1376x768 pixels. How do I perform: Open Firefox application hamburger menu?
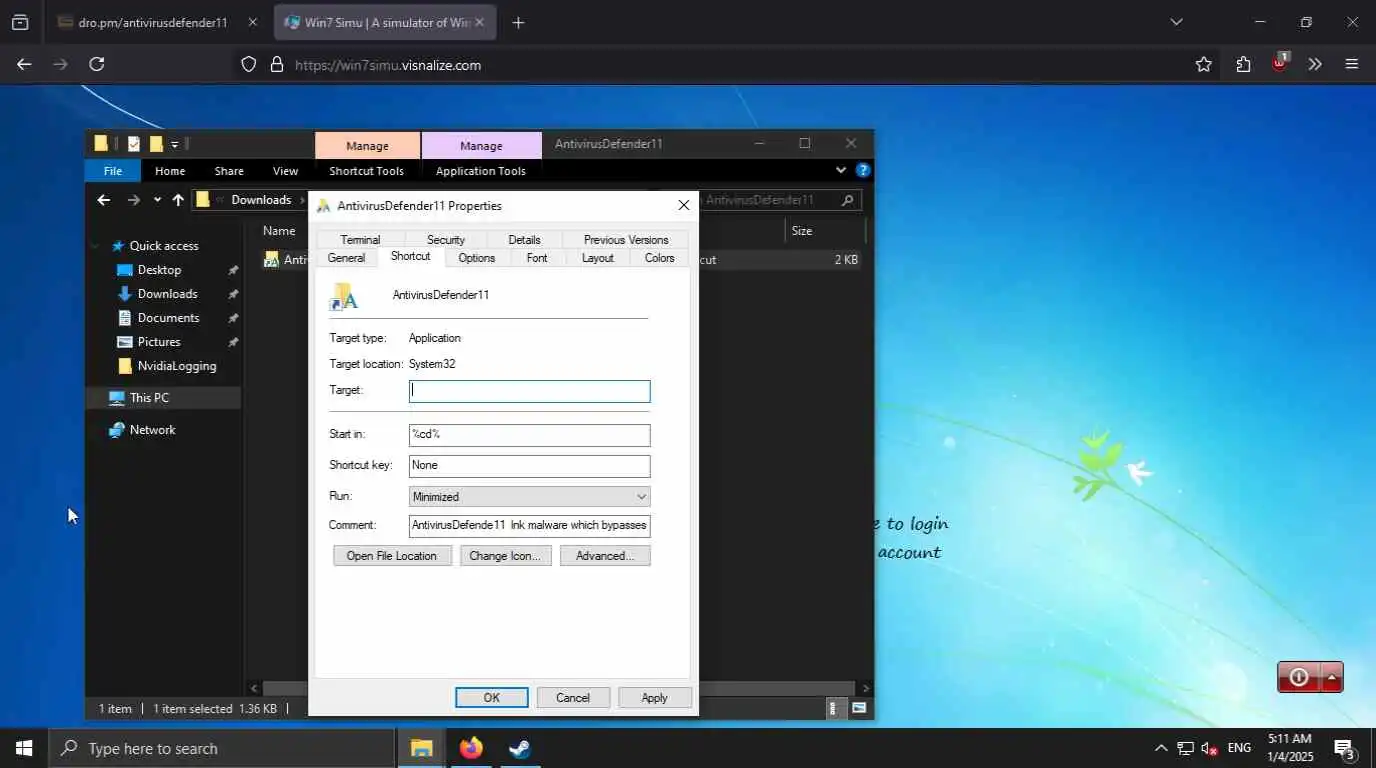(x=1352, y=64)
